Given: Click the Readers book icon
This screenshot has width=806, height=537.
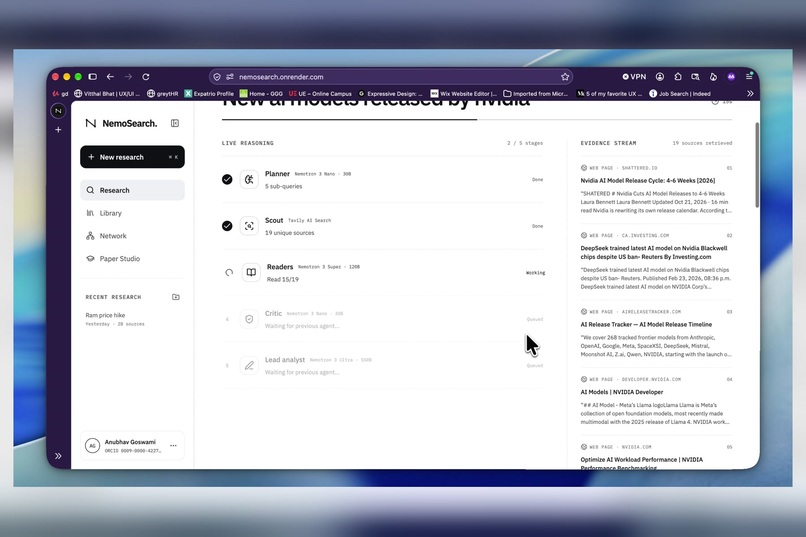Looking at the screenshot, I should pos(251,272).
